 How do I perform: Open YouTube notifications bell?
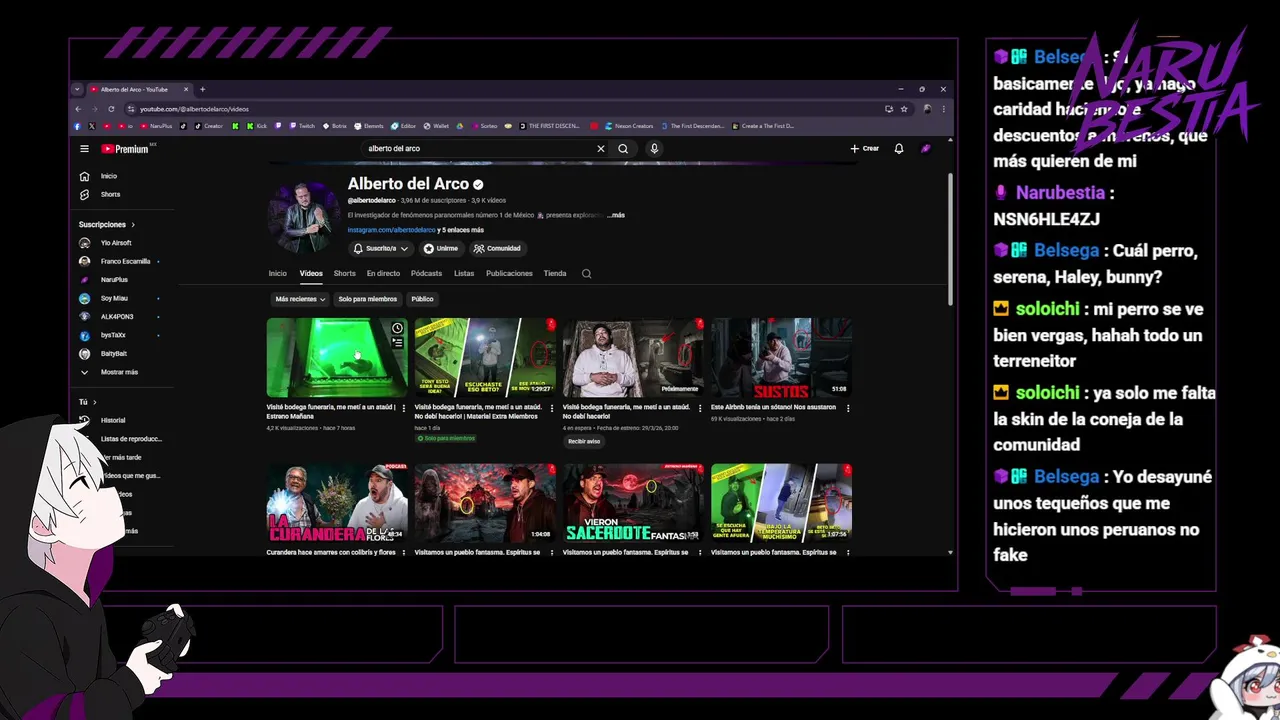click(x=899, y=148)
